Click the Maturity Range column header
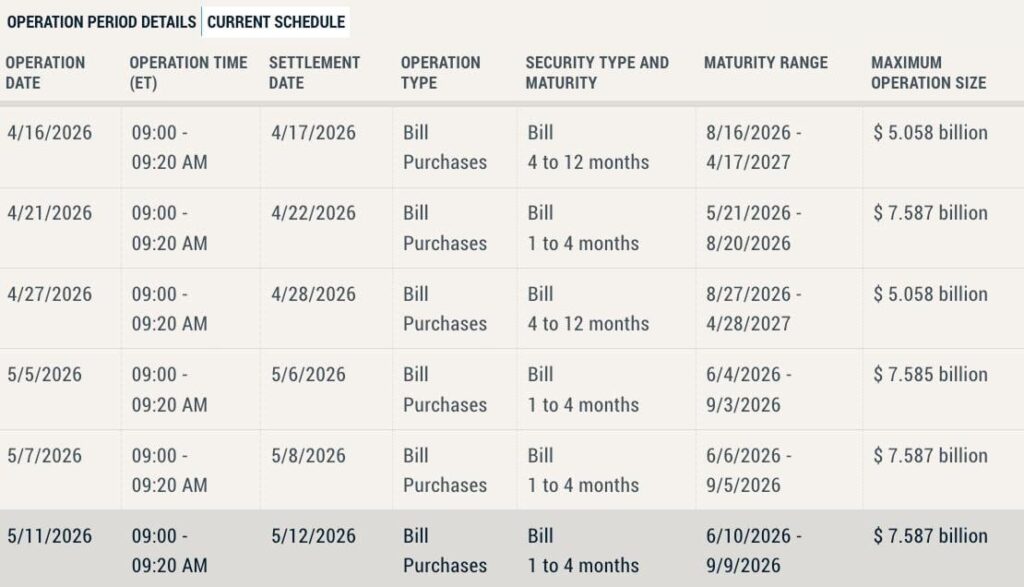The width and height of the screenshot is (1024, 587). [766, 62]
